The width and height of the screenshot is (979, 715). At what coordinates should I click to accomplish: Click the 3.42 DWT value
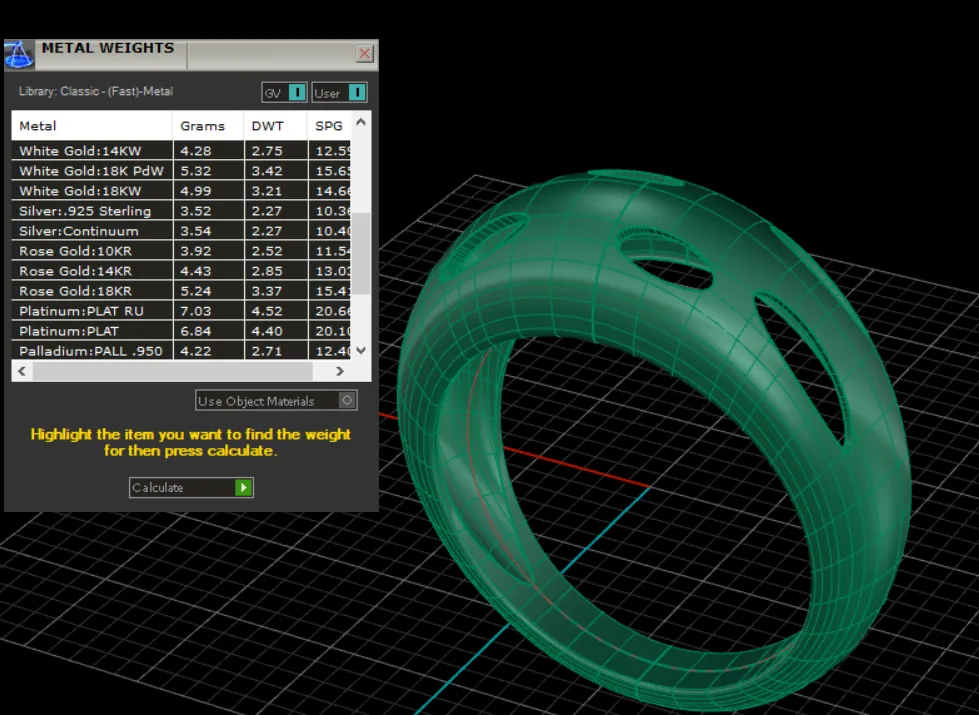(267, 171)
